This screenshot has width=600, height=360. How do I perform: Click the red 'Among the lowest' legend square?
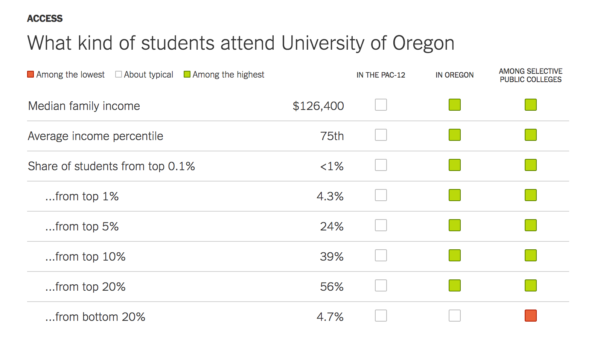click(30, 74)
